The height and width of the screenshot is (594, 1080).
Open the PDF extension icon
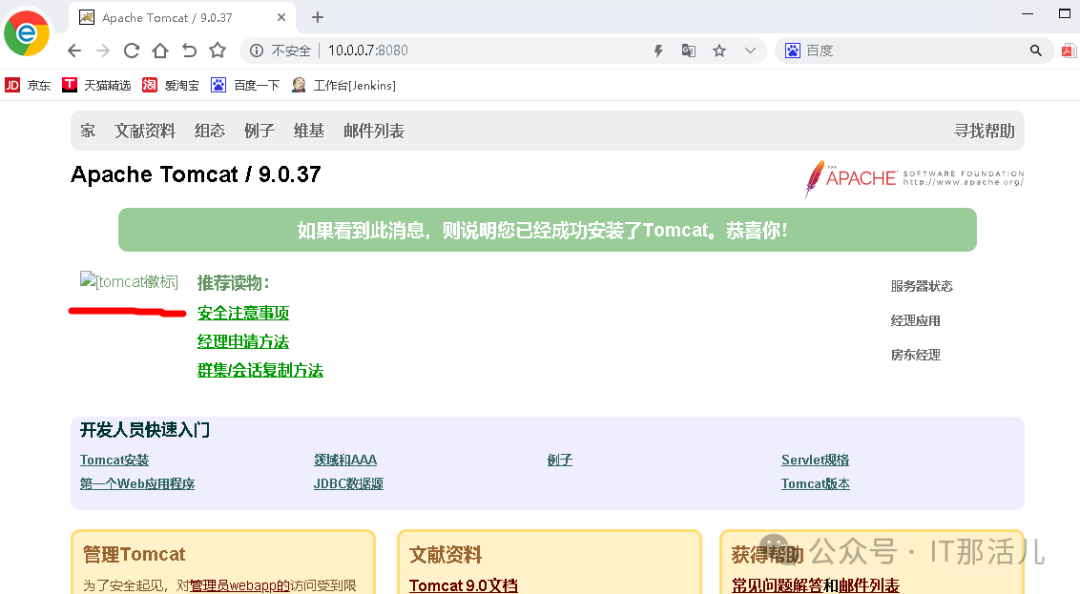pos(1070,50)
